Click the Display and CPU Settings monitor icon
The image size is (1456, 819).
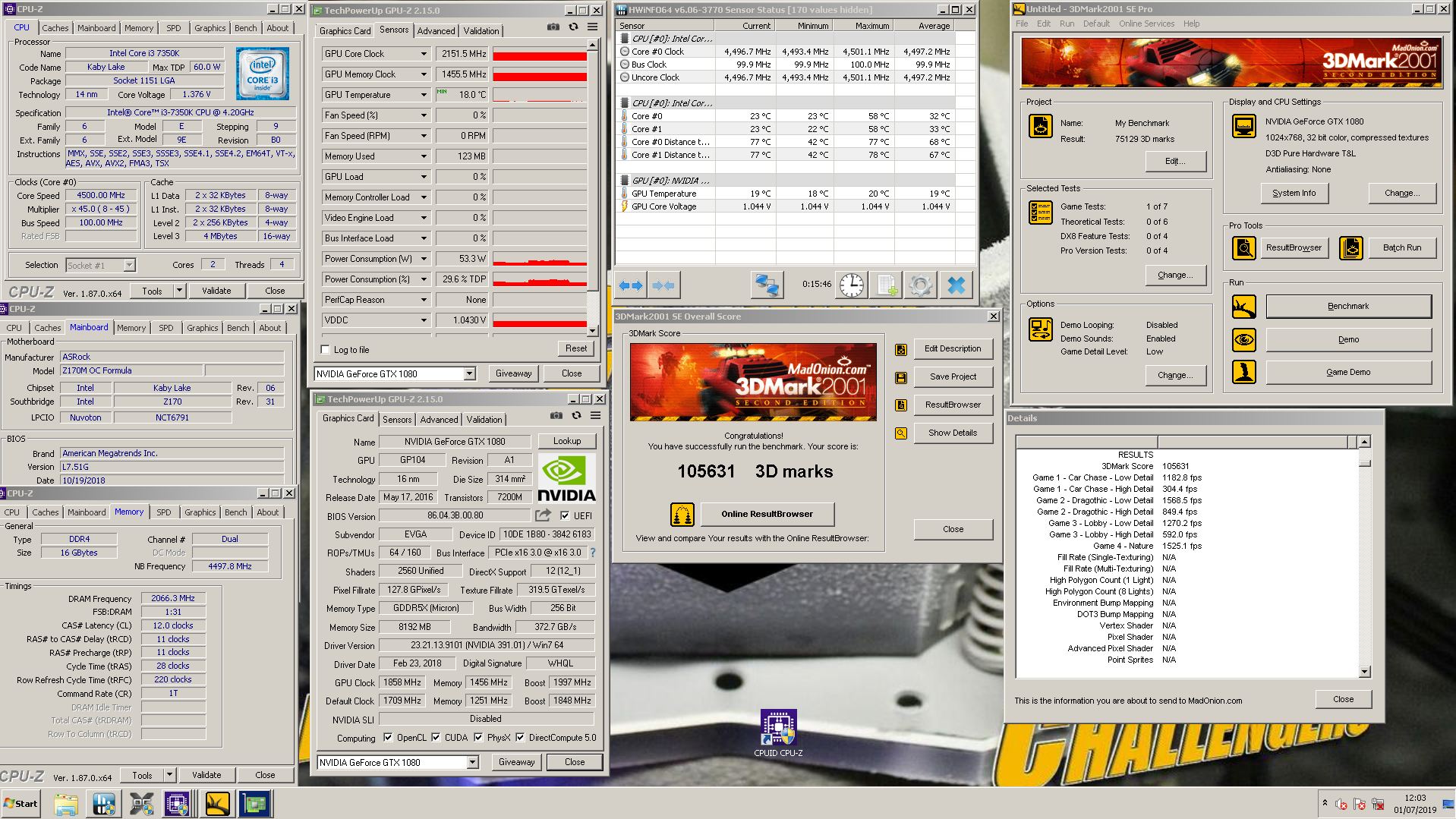(x=1243, y=126)
